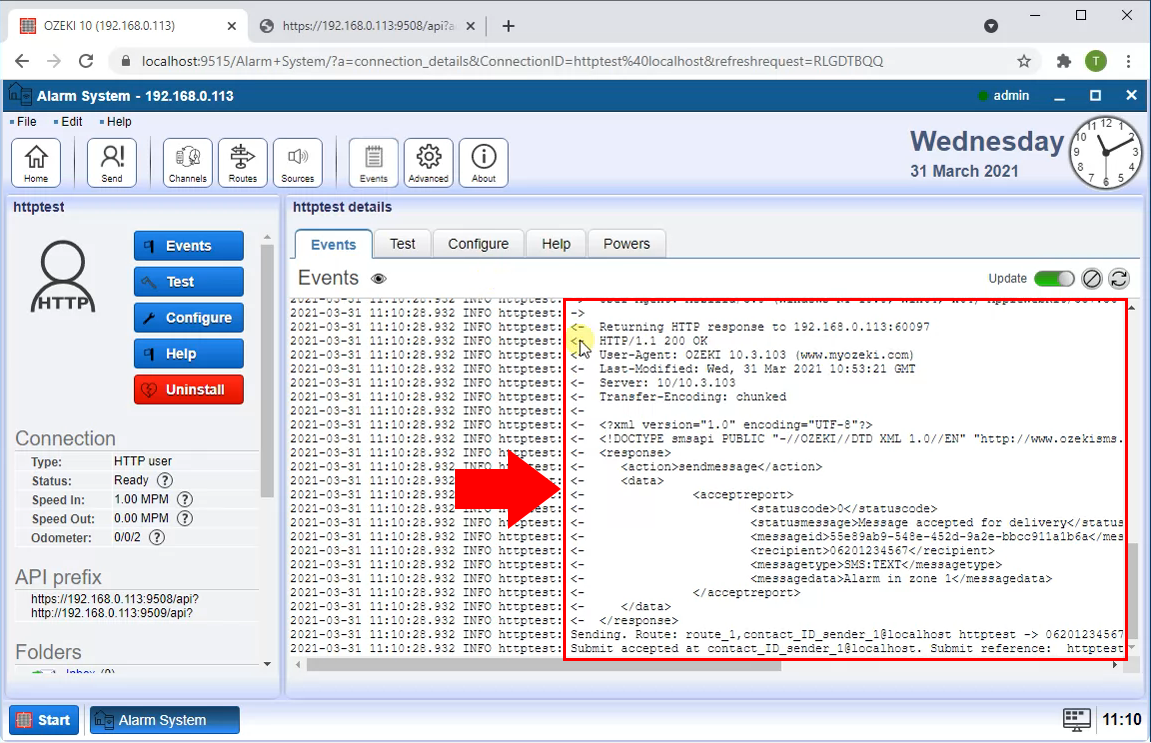Click the blue Test button in sidebar
1151x743 pixels.
(x=189, y=282)
